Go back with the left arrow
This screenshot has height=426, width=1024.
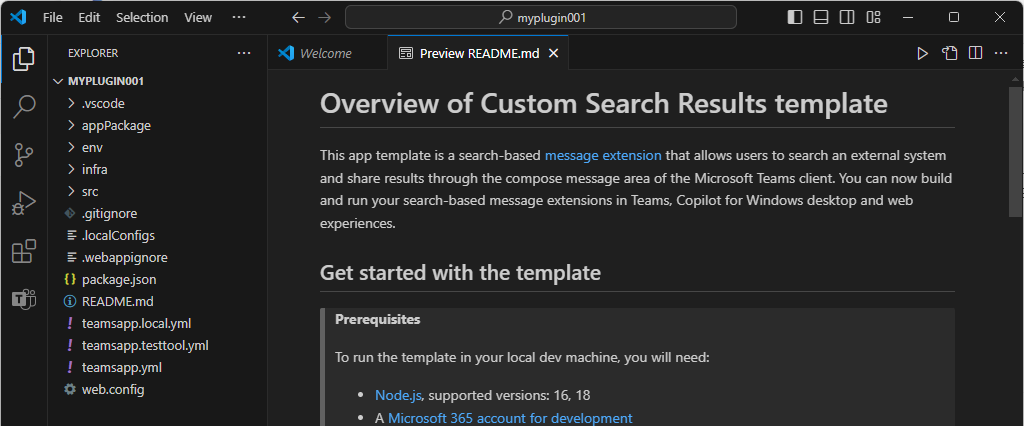click(x=298, y=18)
